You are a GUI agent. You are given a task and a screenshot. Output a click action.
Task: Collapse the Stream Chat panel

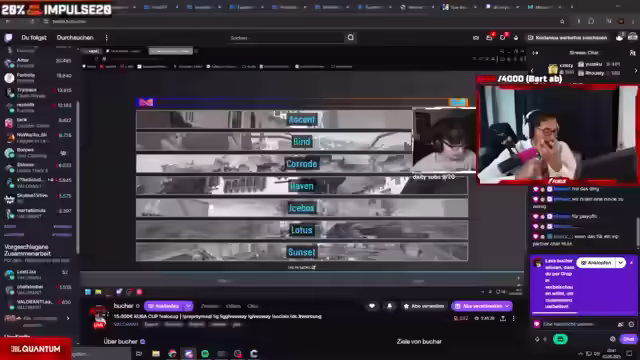click(536, 53)
